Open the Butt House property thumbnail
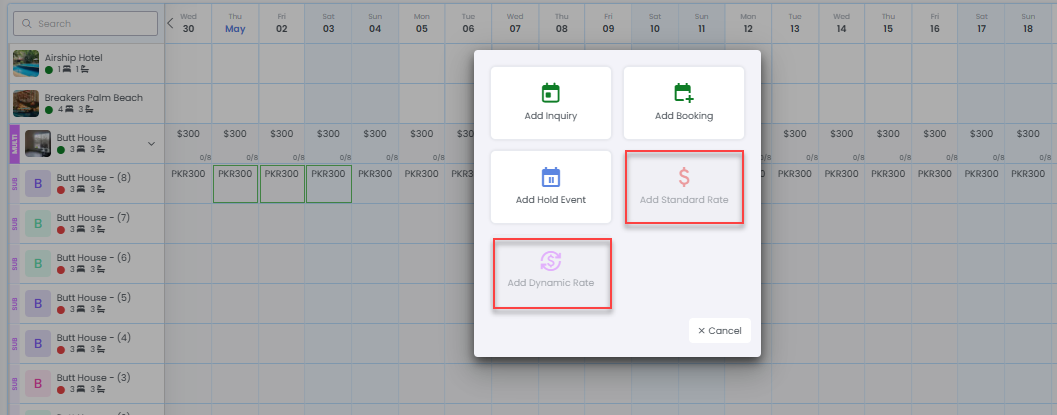 [x=38, y=143]
